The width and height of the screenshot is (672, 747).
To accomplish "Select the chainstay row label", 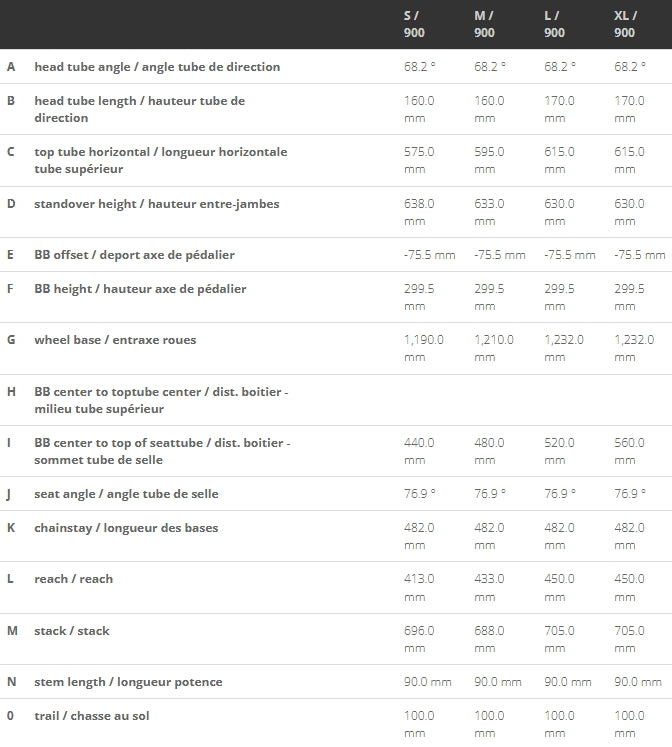I will pos(126,528).
